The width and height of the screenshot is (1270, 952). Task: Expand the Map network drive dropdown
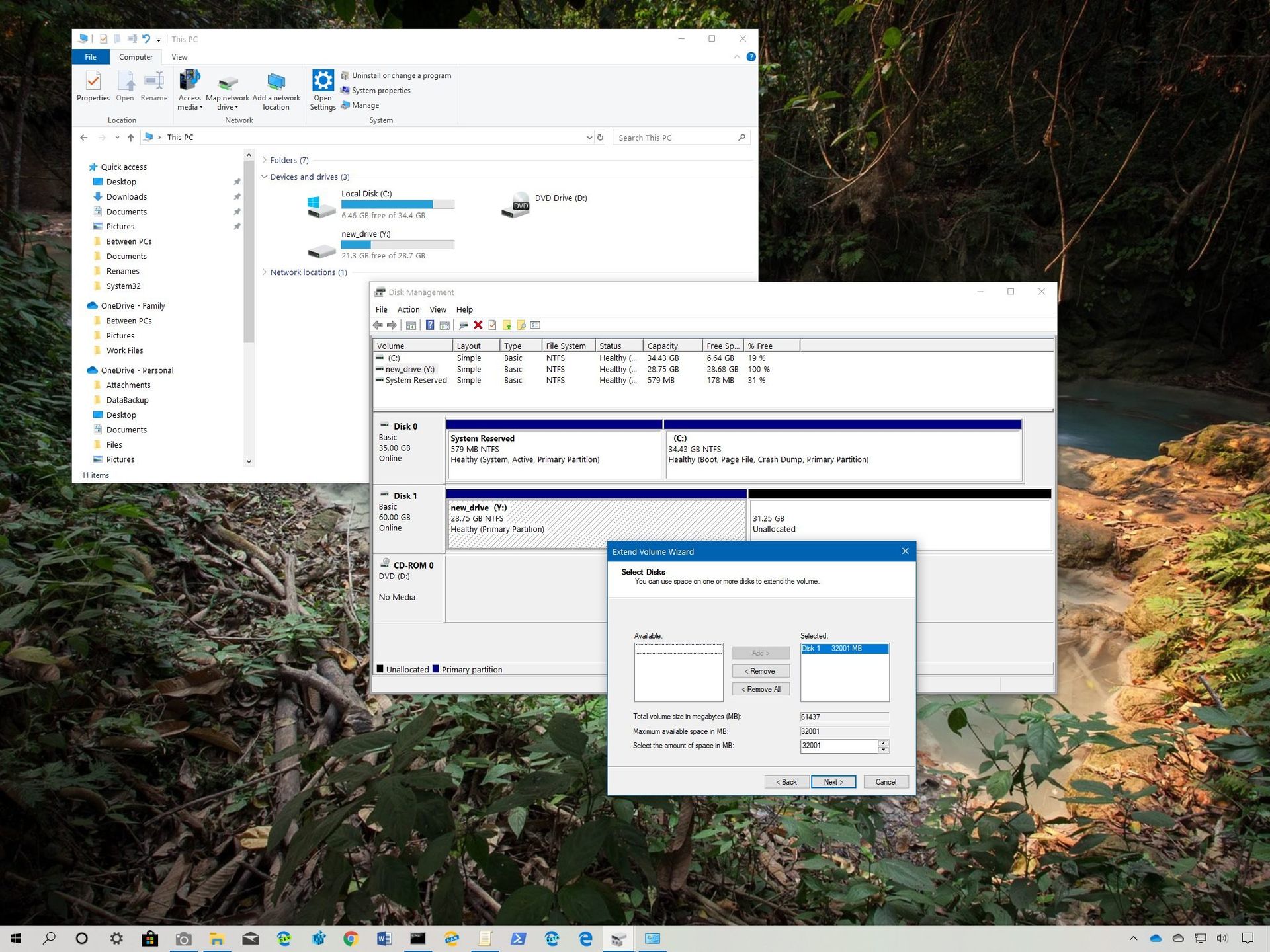pos(237,107)
